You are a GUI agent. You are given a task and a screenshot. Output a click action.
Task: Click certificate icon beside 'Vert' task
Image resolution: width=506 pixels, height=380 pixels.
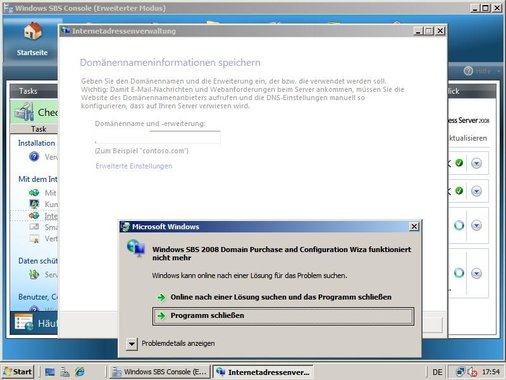pos(34,239)
